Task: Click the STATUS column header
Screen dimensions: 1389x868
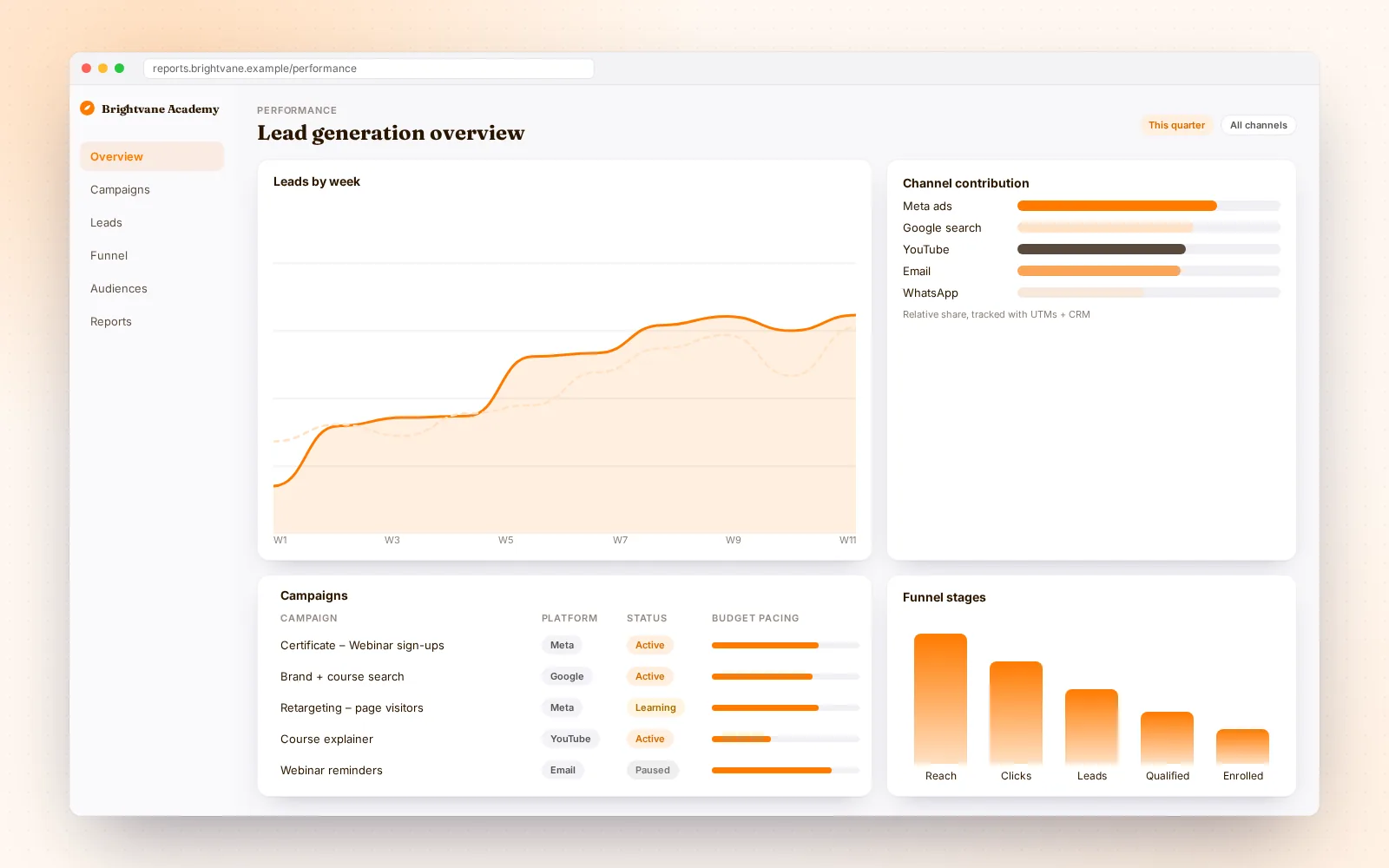Action: [647, 618]
